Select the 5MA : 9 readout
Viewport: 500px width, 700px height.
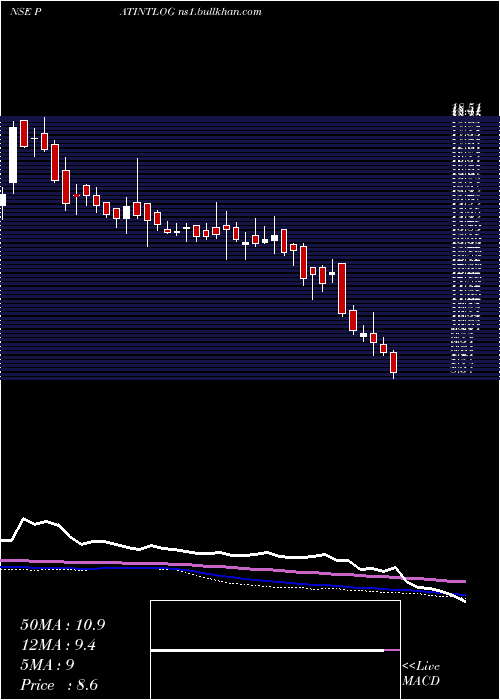(x=47, y=665)
